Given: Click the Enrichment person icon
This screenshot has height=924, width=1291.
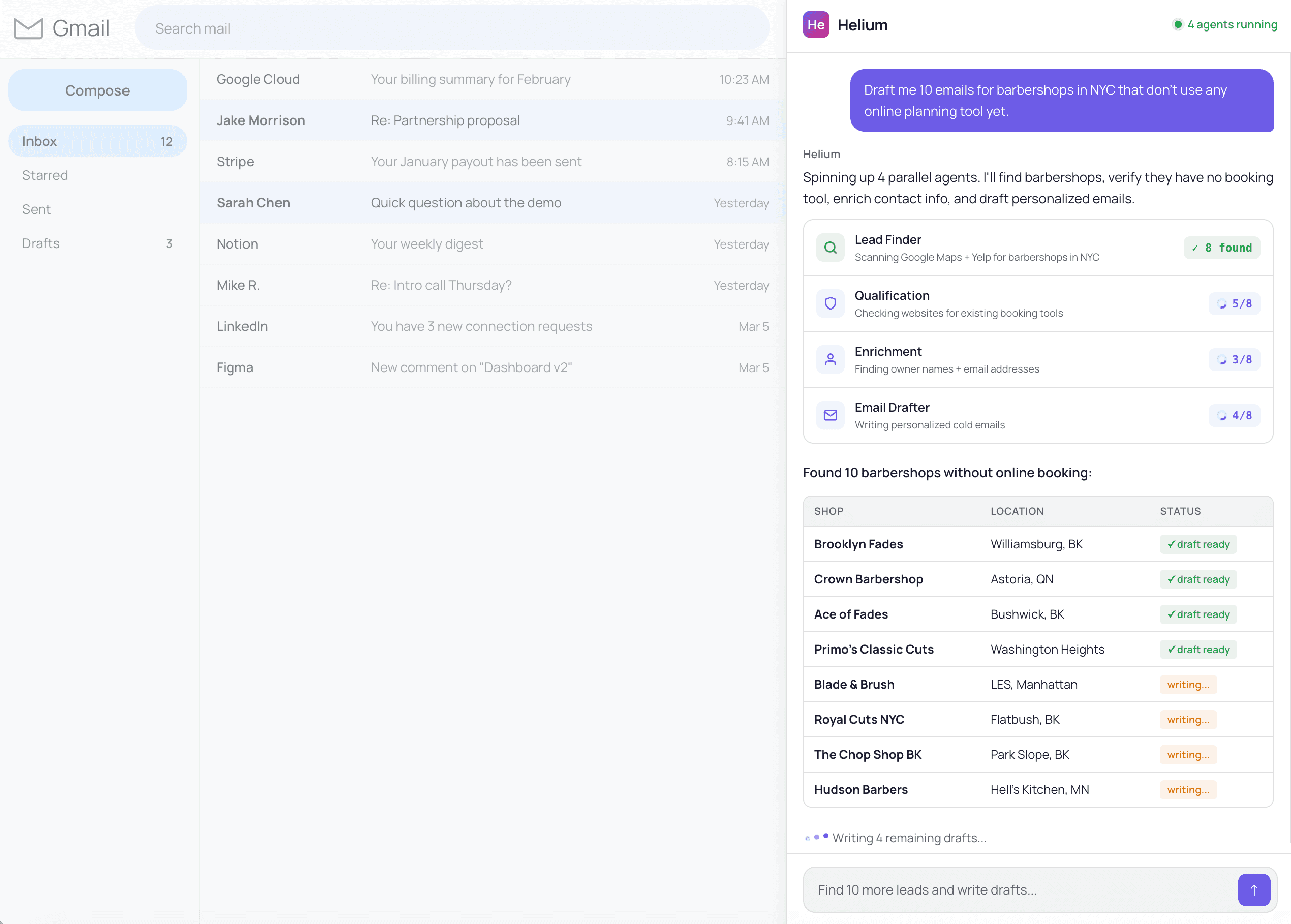Looking at the screenshot, I should point(830,359).
